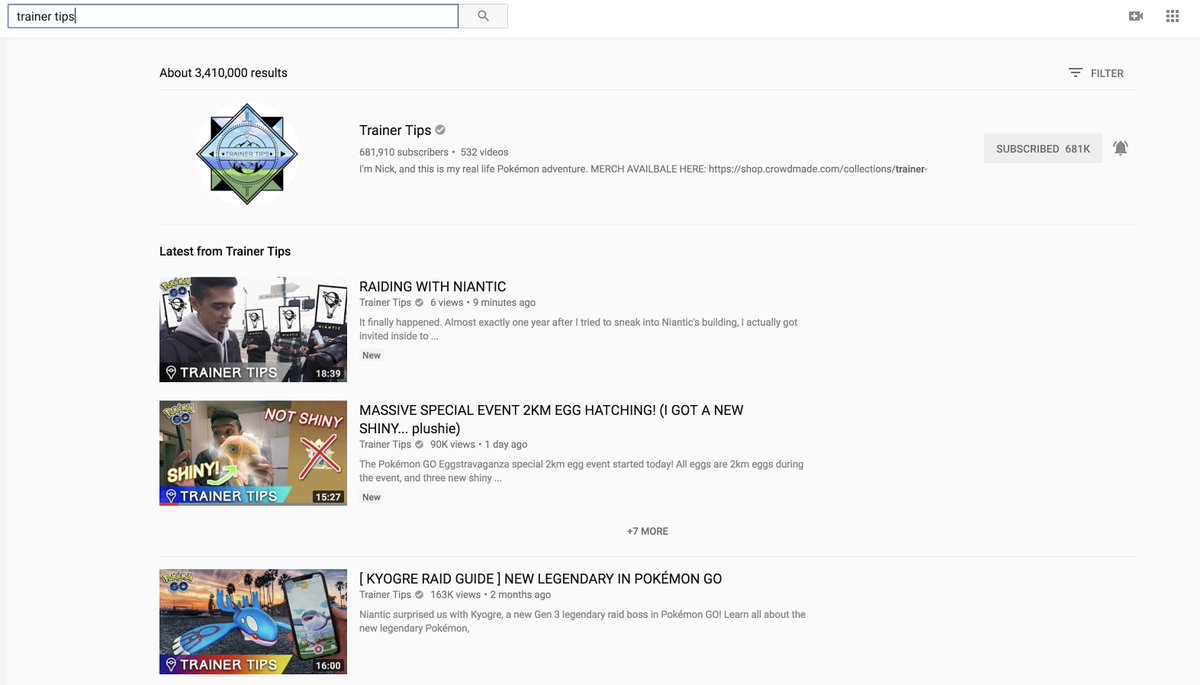Viewport: 1200px width, 685px height.
Task: Click description starting Niantic surprised us with Kyogre
Action: point(582,621)
